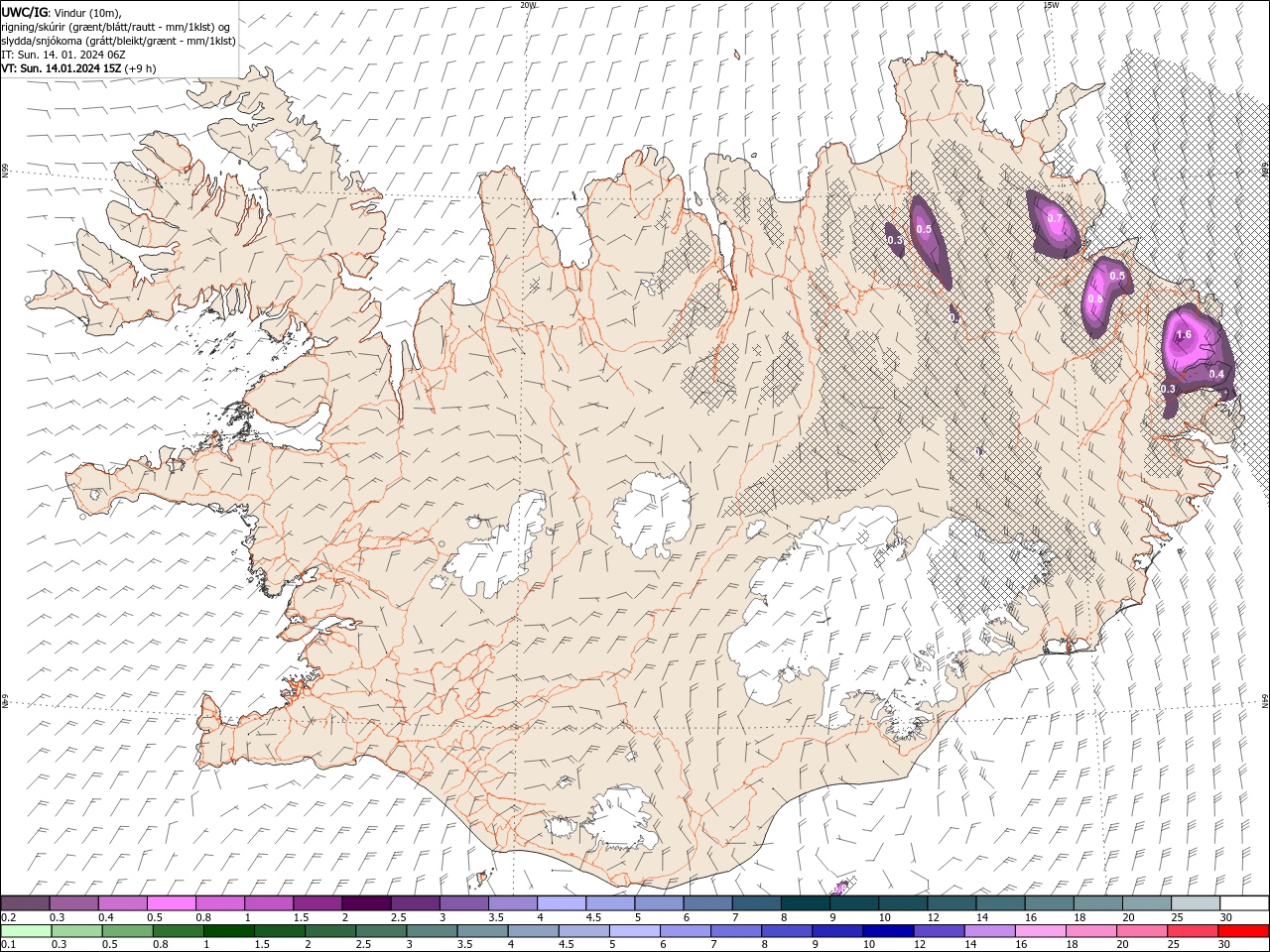
Task: Click the 0.3 value beside the 0.4 label
Action: (x=1168, y=389)
